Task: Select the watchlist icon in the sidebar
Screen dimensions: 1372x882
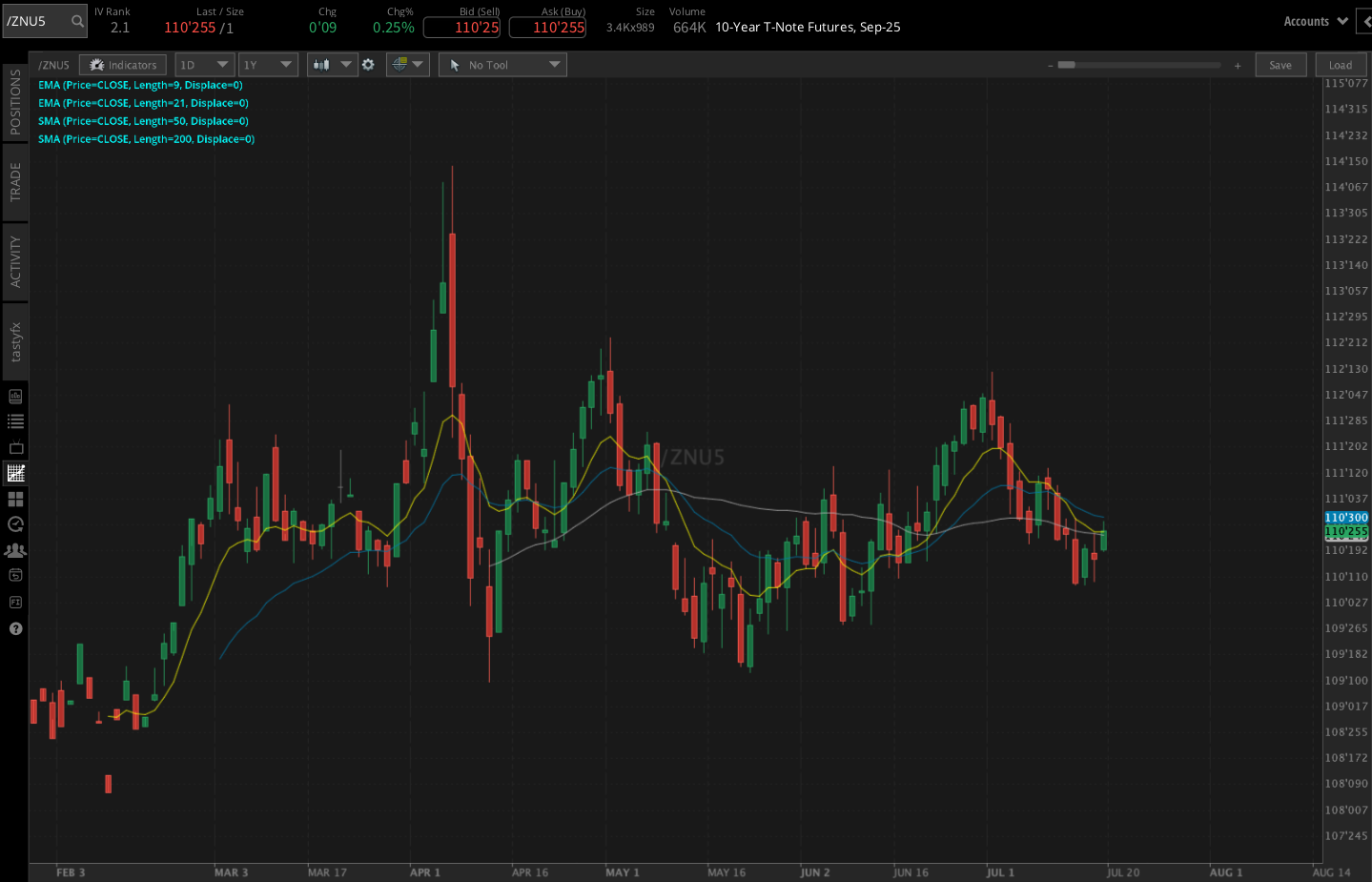Action: (x=14, y=420)
